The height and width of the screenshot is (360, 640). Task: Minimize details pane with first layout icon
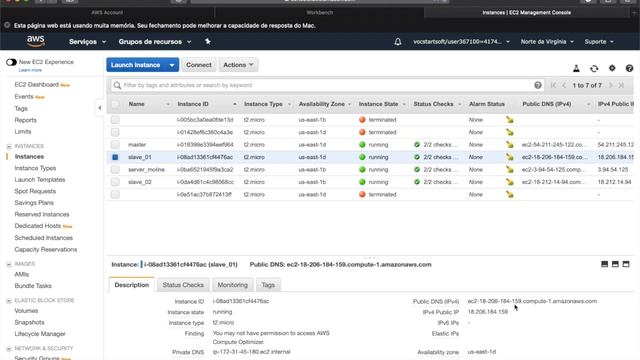(604, 264)
